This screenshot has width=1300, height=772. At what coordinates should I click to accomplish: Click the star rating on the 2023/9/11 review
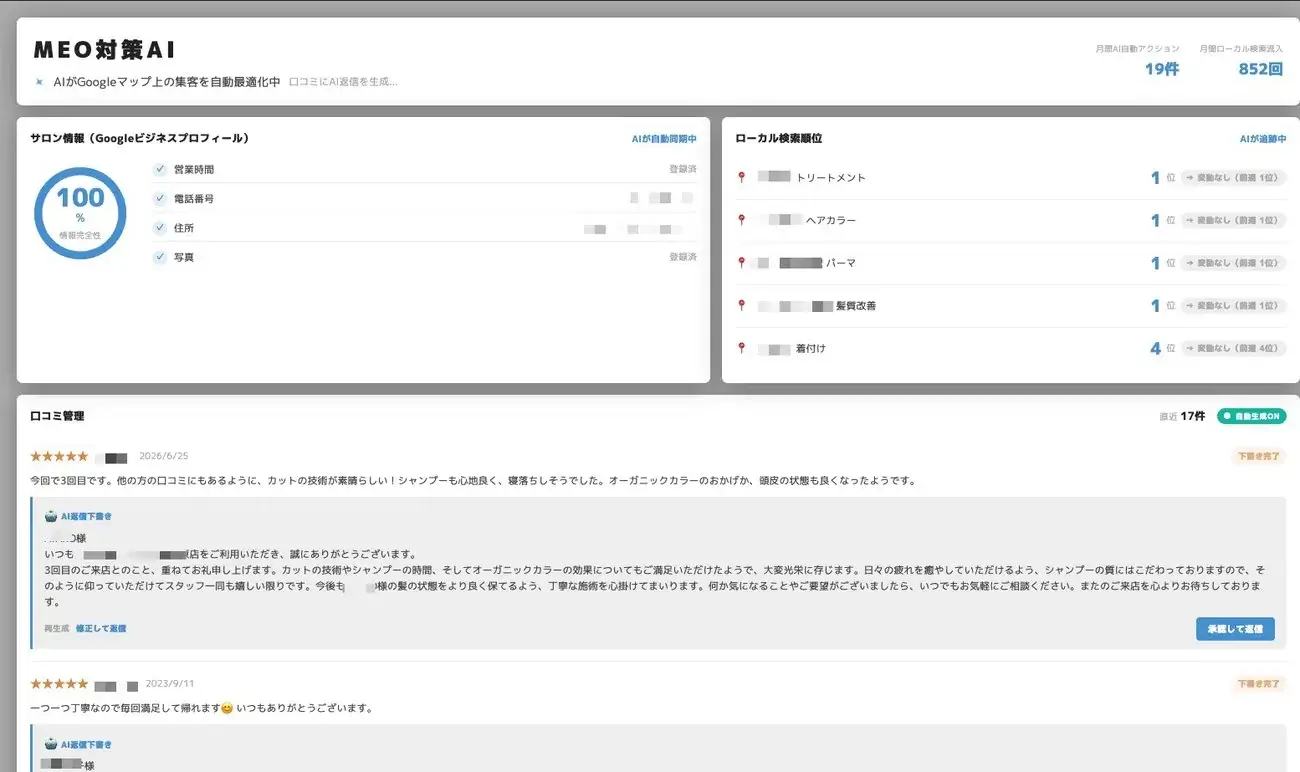59,684
